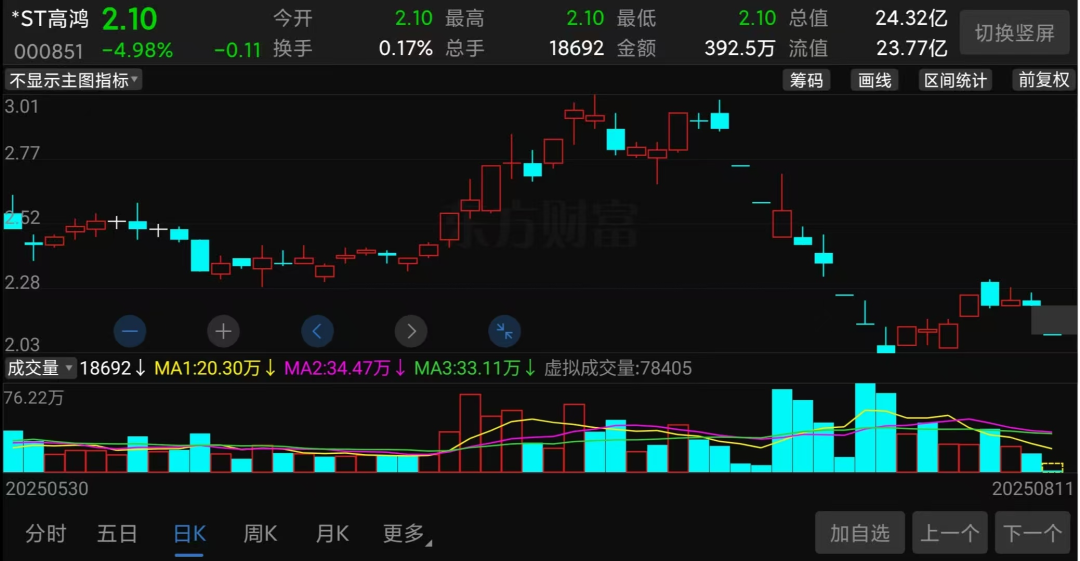Viewport: 1080px width, 561px height.
Task: Click the price change value -0.11
Action: pos(238,50)
